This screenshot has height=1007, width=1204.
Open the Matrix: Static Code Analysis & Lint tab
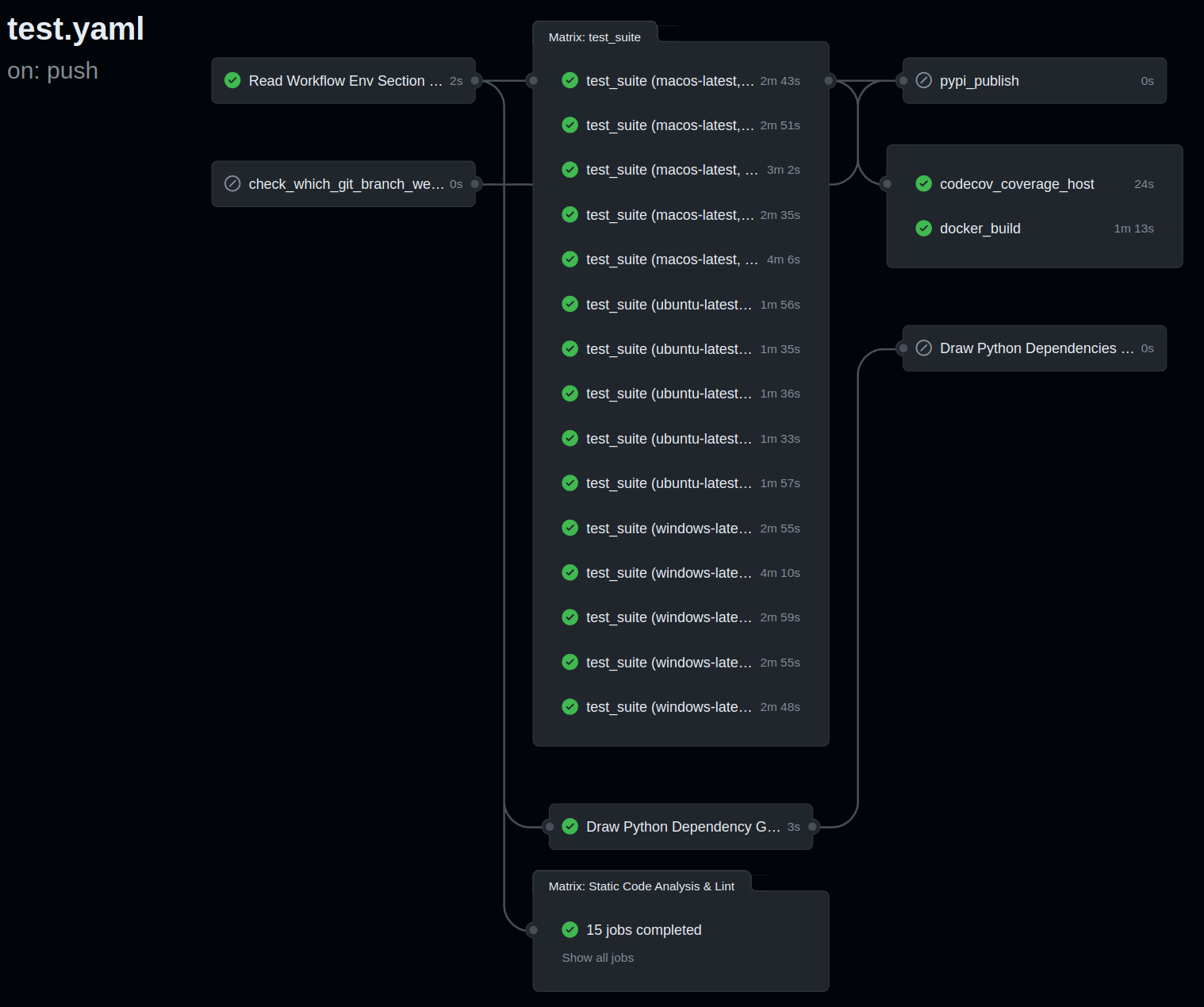641,886
